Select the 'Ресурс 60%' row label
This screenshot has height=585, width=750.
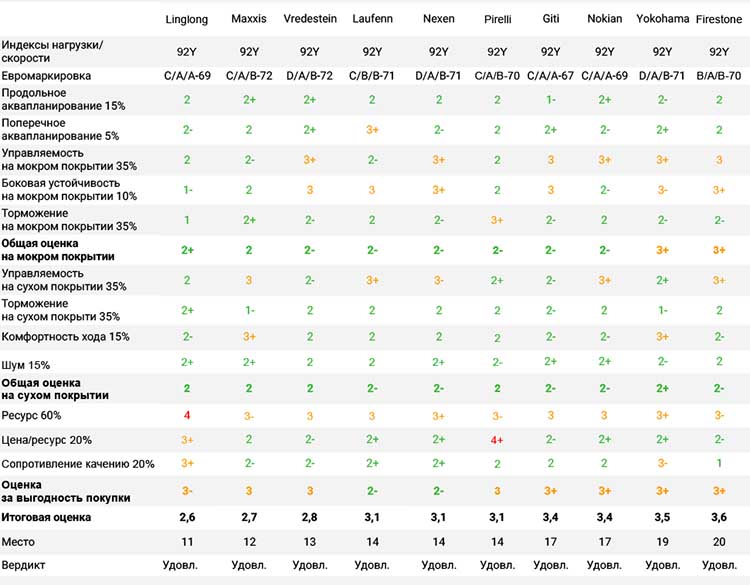point(32,414)
